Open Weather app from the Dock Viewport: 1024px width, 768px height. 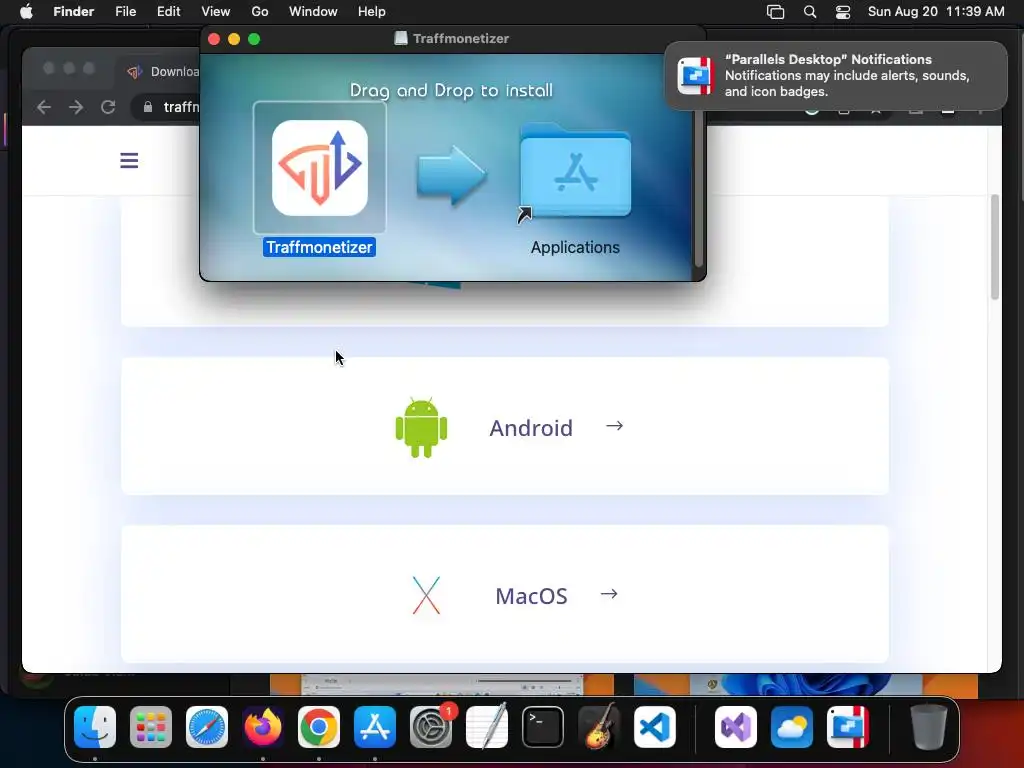click(792, 727)
